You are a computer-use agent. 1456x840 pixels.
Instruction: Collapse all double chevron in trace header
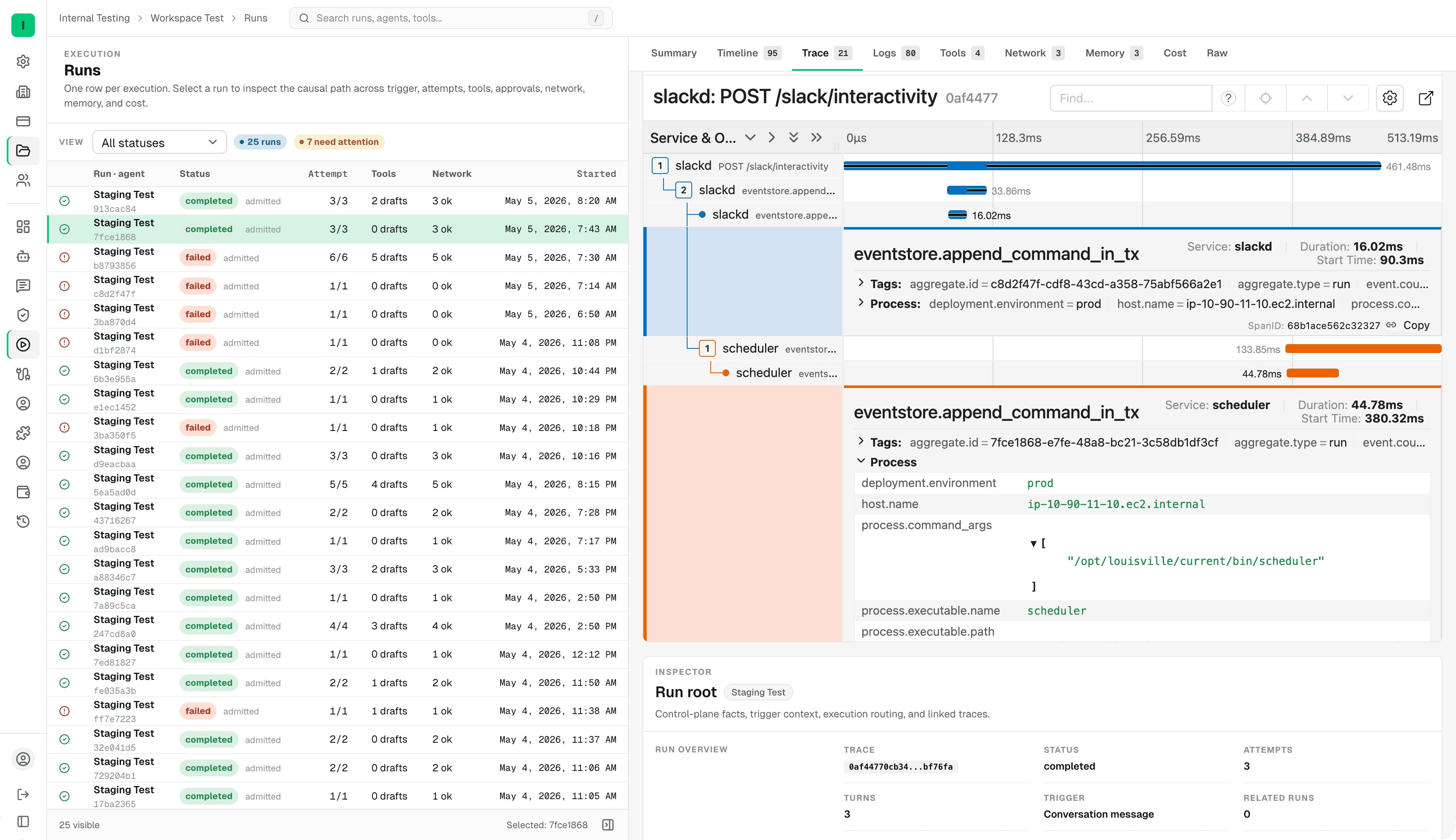click(793, 137)
